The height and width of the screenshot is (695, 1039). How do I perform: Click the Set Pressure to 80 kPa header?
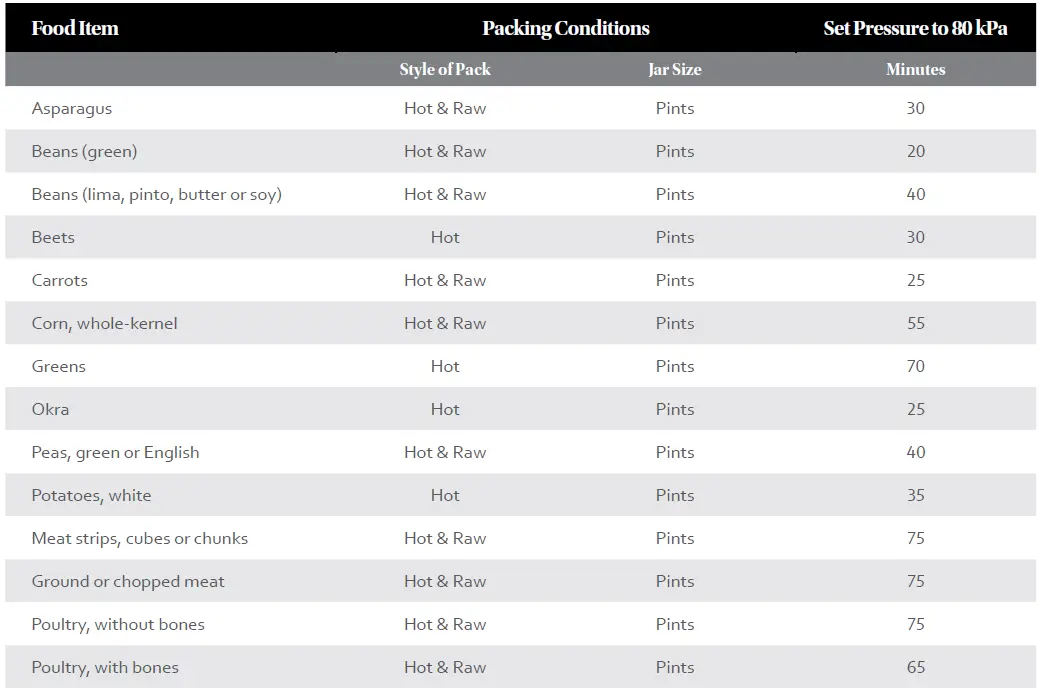tap(915, 28)
